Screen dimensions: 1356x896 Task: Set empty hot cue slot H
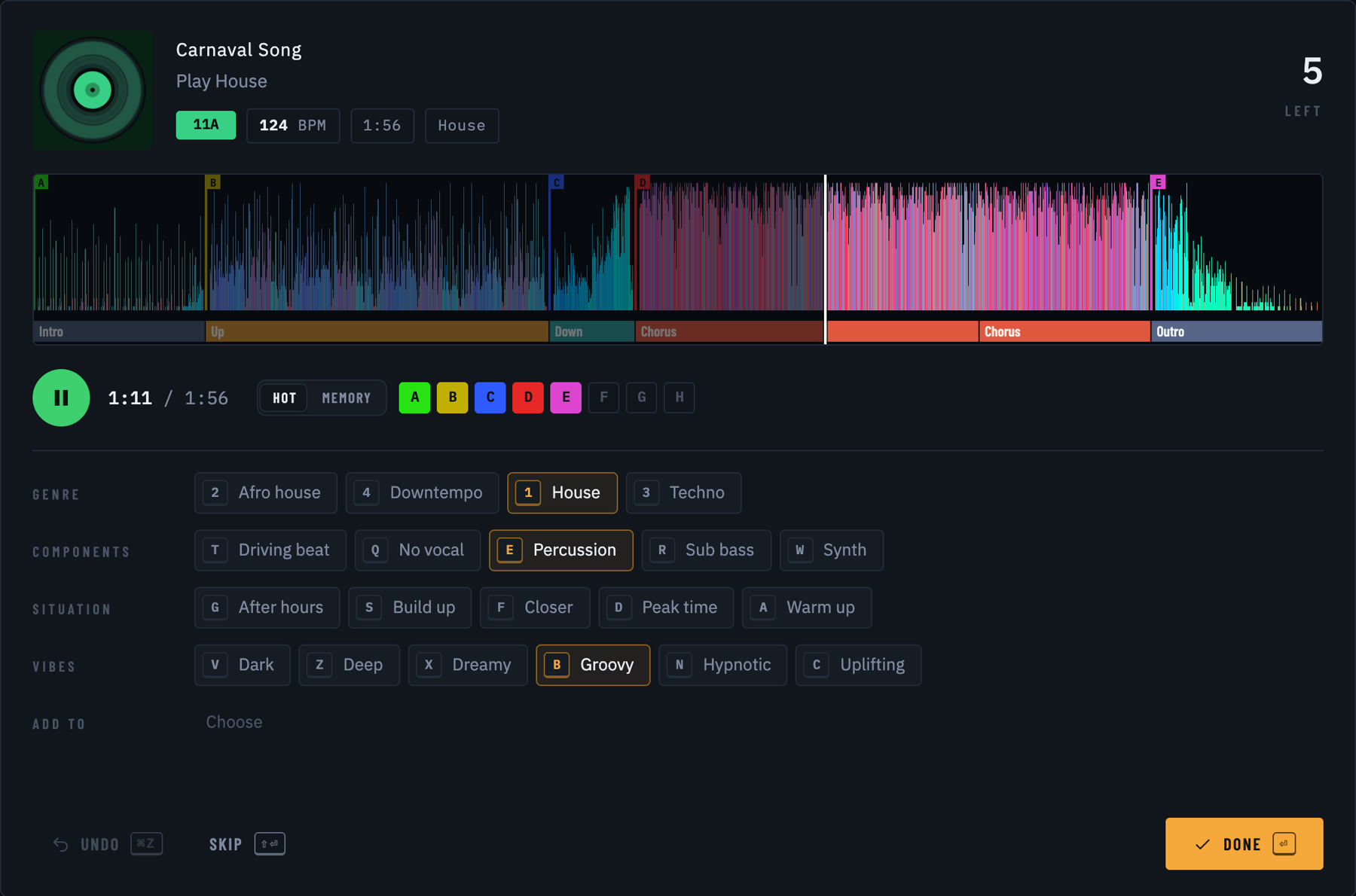coord(680,398)
